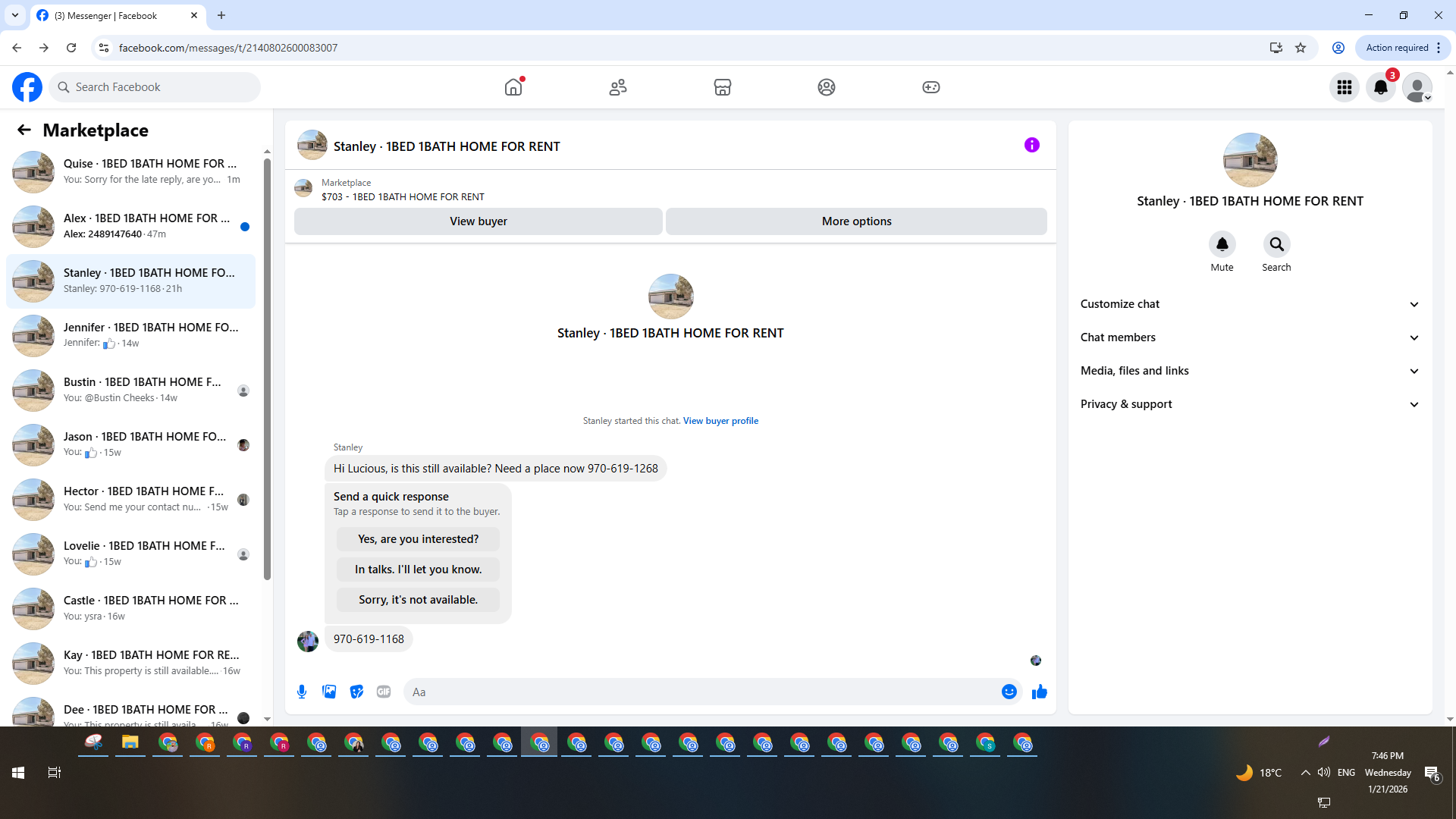Go to the Marketplace tab in top navigation
This screenshot has height=819, width=1456.
[x=722, y=87]
